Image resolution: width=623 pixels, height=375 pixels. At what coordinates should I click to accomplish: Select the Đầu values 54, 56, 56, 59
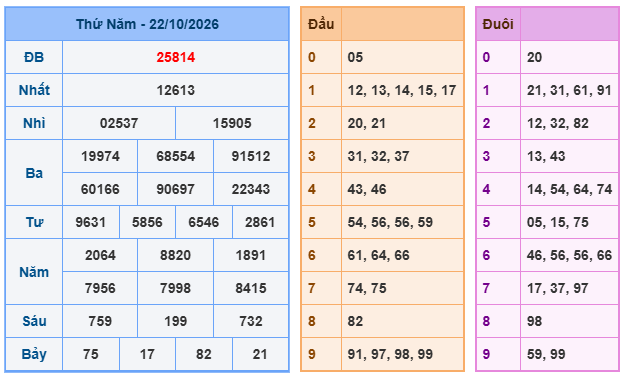point(390,222)
